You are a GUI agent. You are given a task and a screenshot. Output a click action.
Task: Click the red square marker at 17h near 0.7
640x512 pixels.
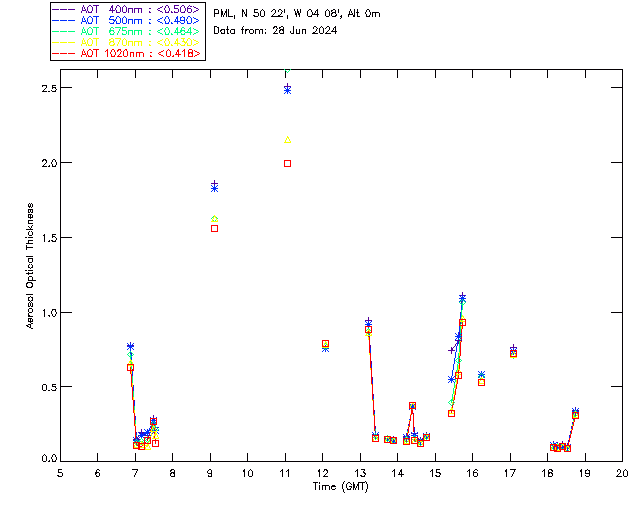[x=513, y=354]
